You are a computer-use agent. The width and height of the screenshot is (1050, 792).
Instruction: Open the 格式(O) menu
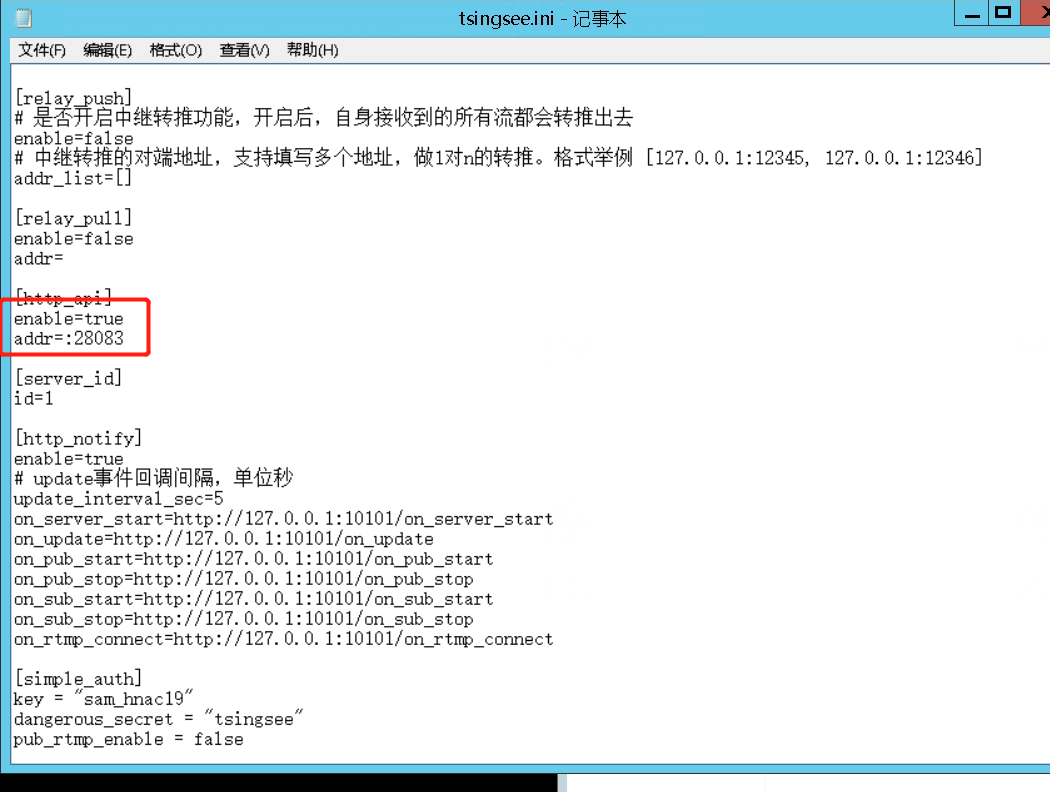pos(175,50)
